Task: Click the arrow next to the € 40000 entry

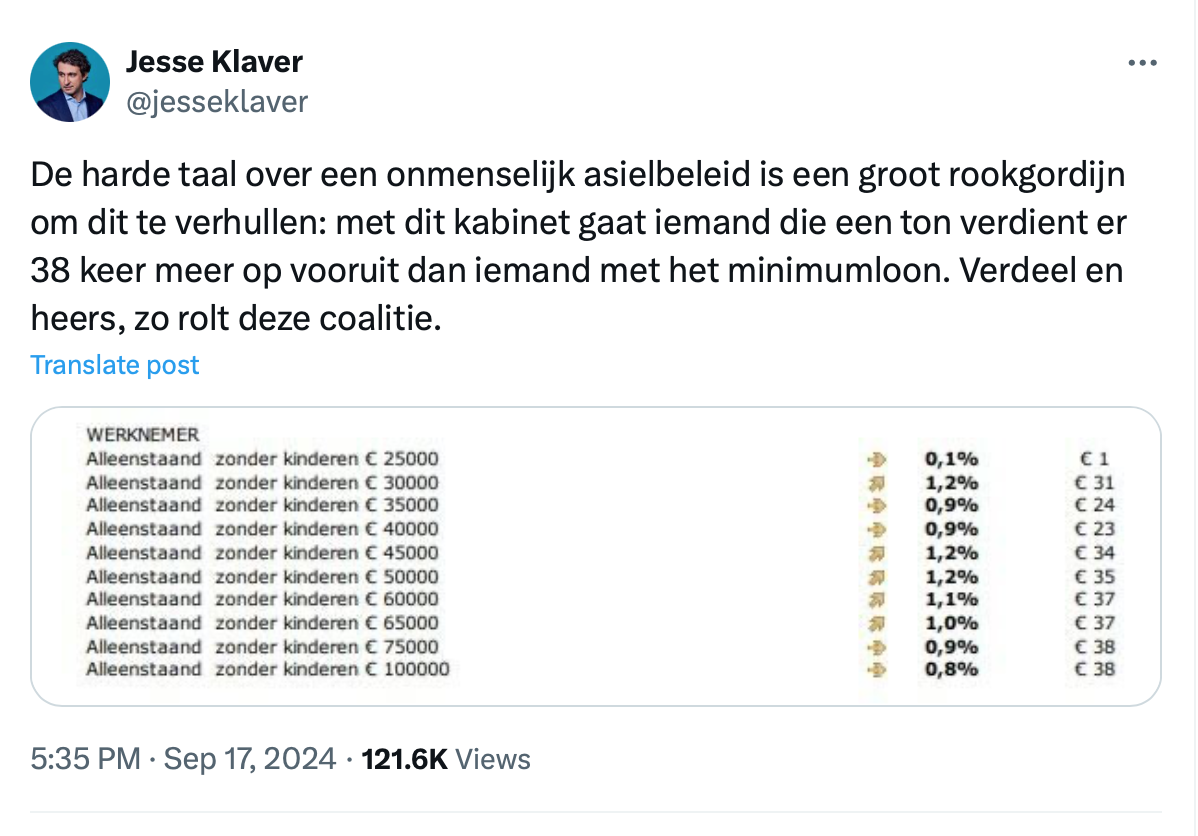Action: click(x=878, y=529)
